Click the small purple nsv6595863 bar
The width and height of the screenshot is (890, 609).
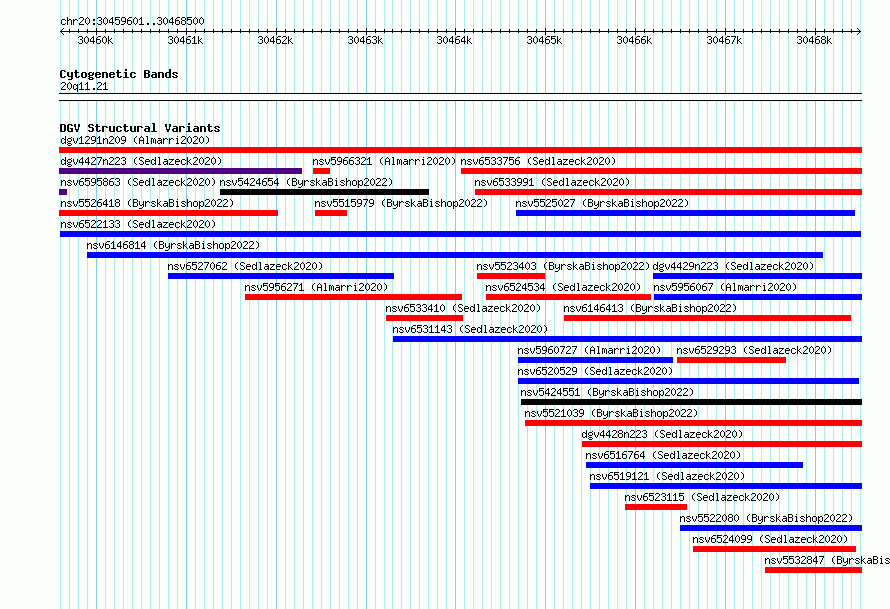pos(63,192)
